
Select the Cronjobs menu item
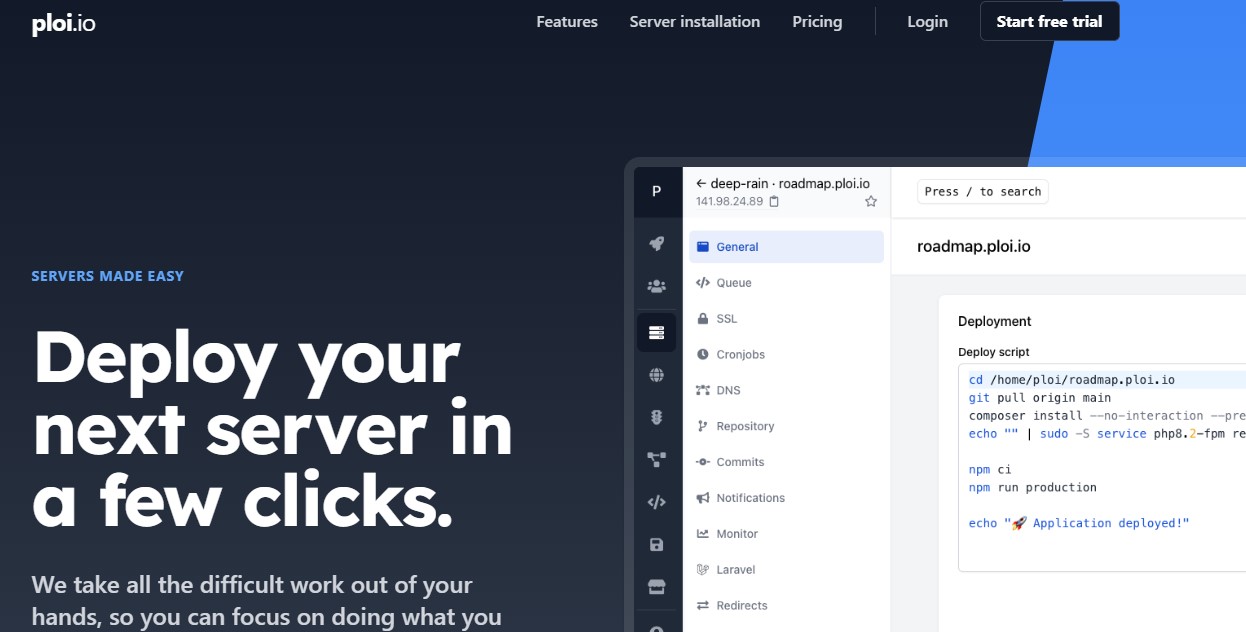[740, 354]
